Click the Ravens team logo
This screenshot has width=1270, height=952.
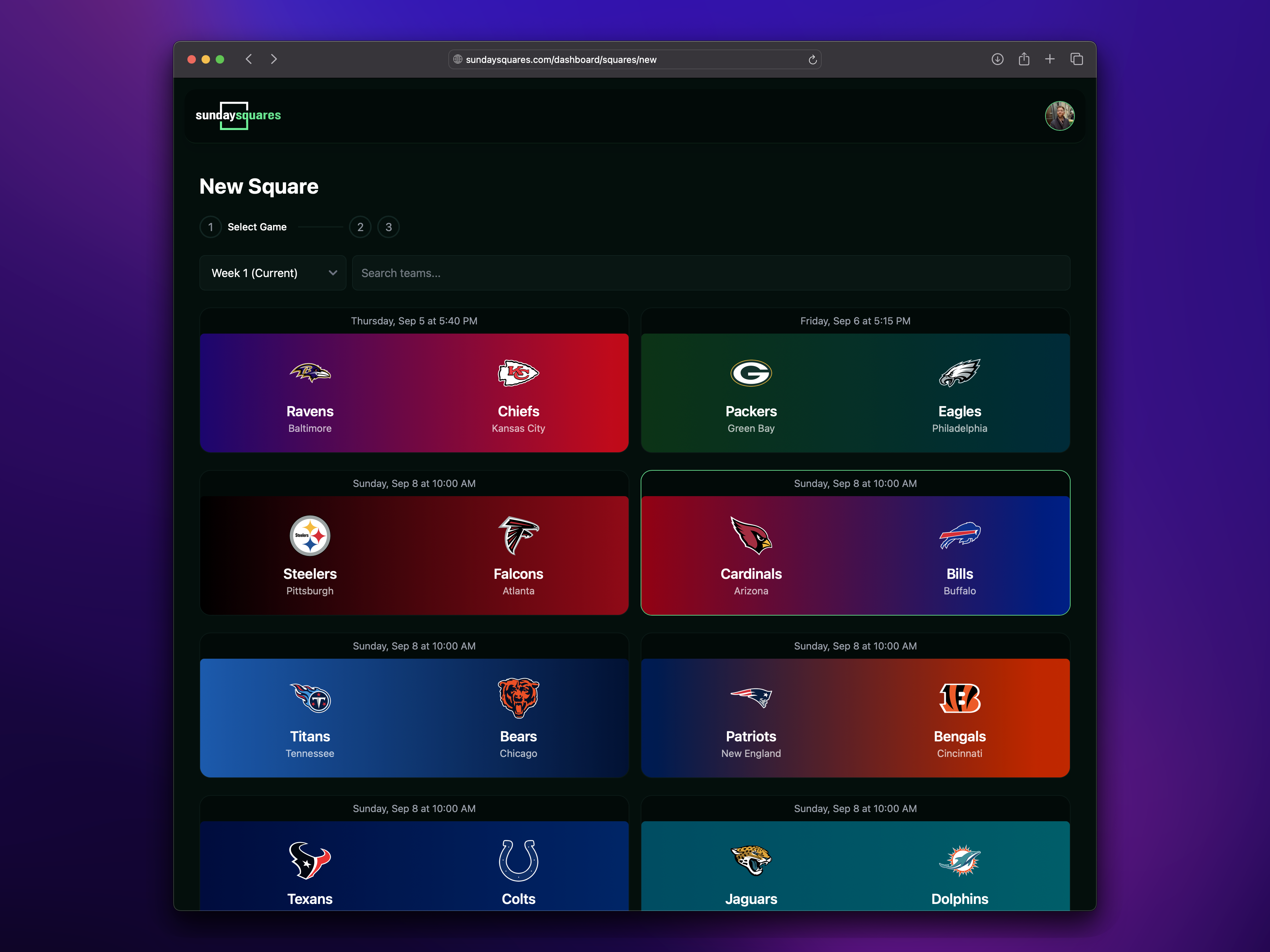click(x=310, y=373)
